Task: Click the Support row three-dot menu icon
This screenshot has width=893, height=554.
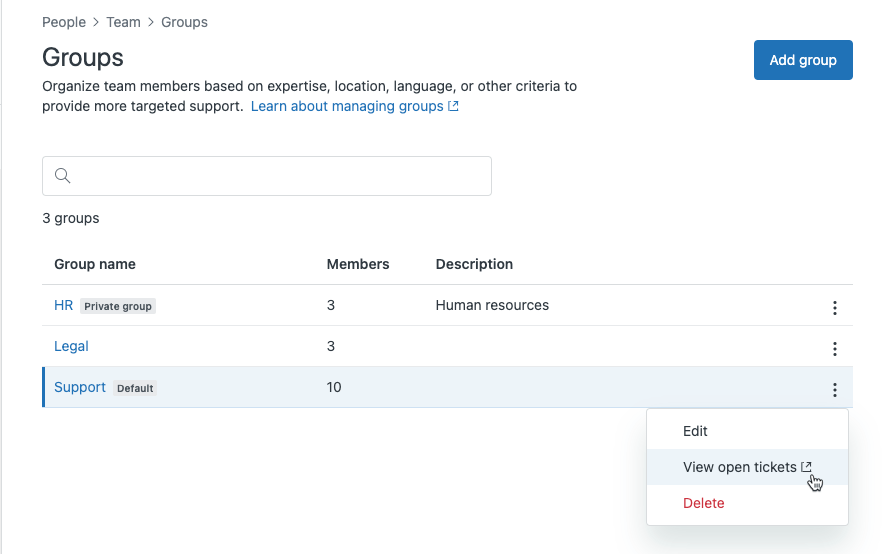Action: coord(834,390)
